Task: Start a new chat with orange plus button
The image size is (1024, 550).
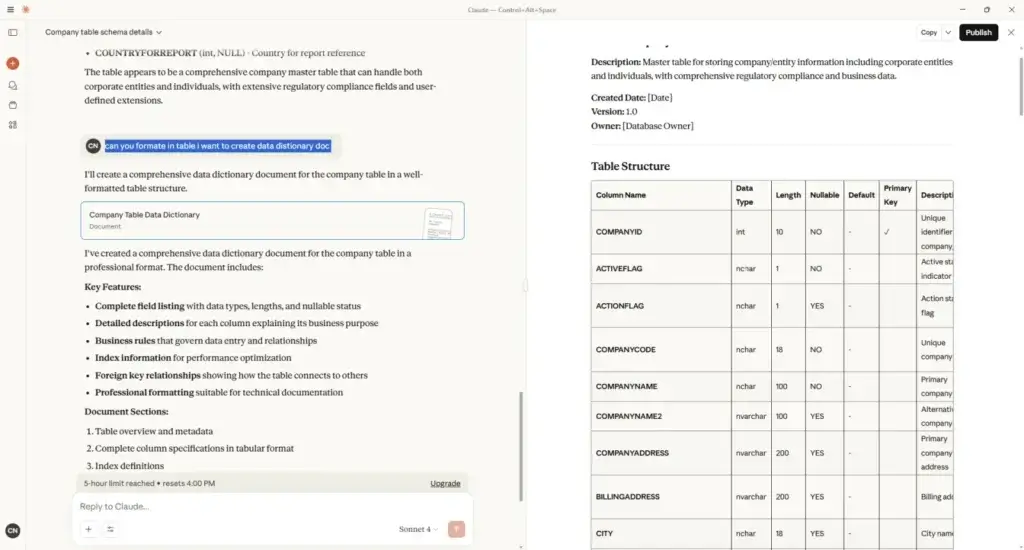Action: coord(13,63)
